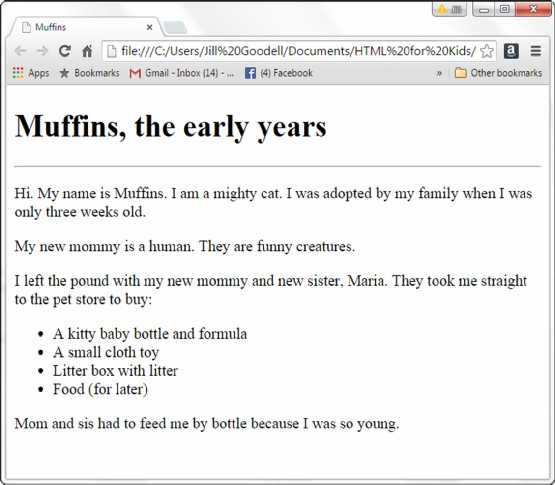This screenshot has width=555, height=485.
Task: Click the address bar URL field
Action: click(x=298, y=51)
